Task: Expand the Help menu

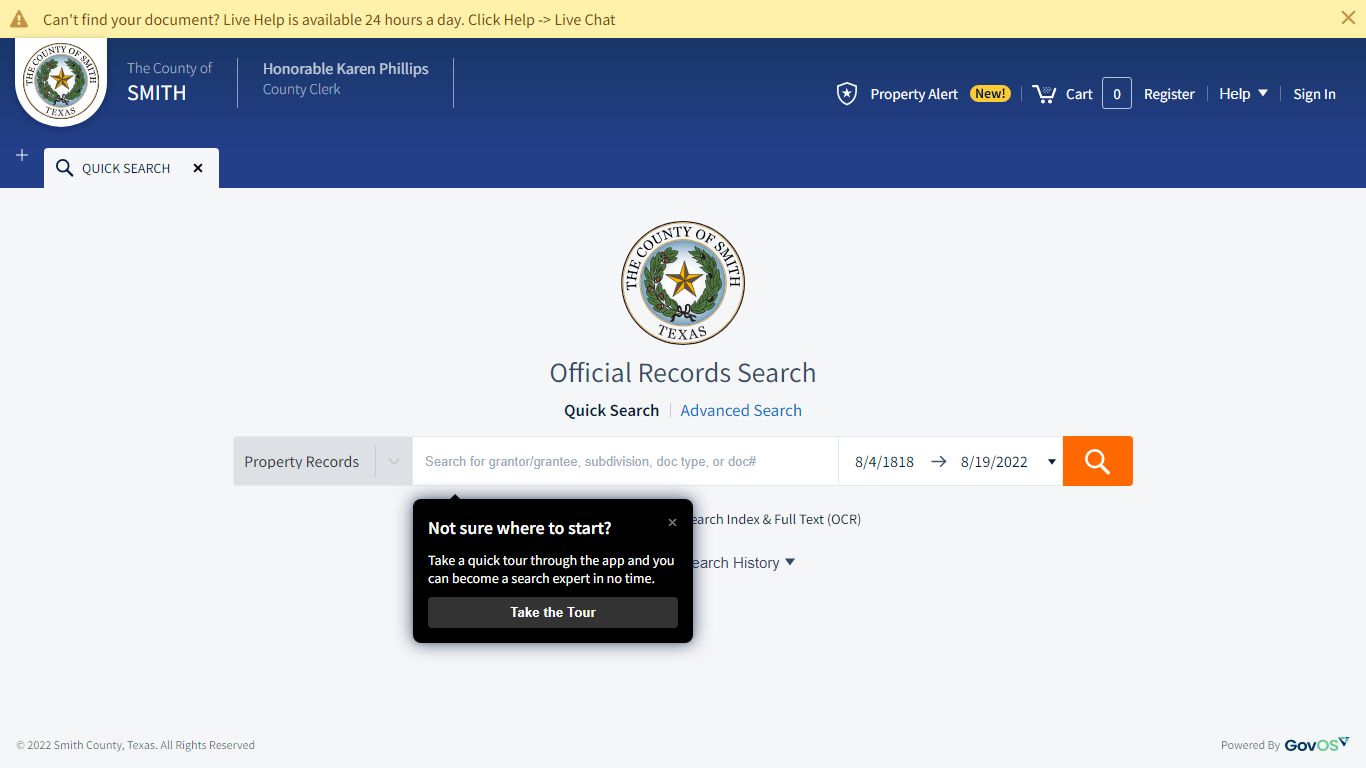Action: click(1243, 93)
